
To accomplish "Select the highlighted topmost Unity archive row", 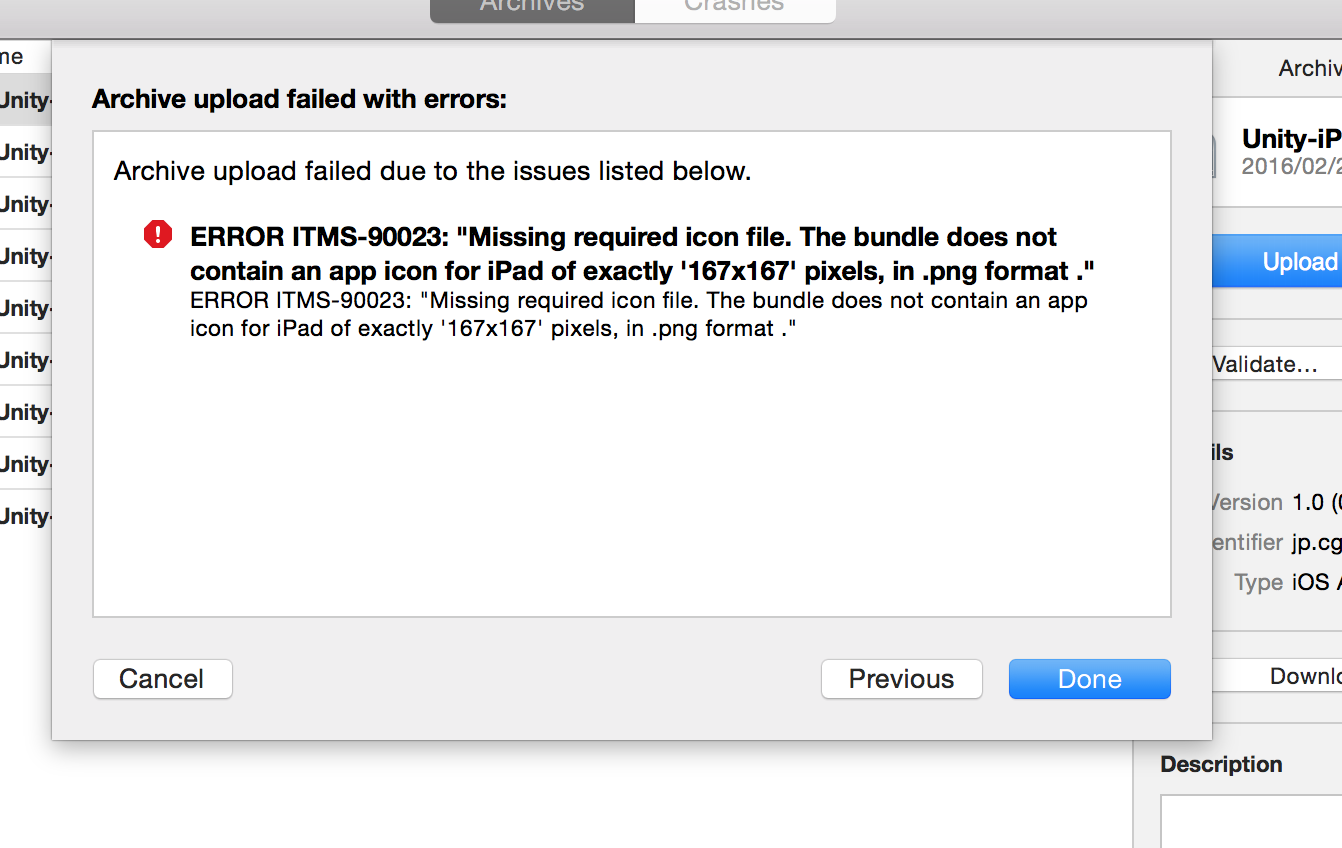I will click(x=26, y=100).
